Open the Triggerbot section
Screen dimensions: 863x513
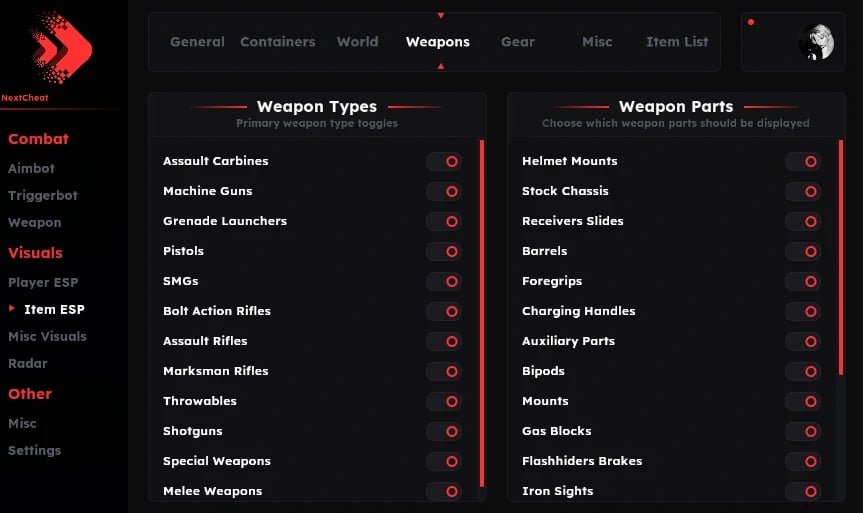coord(43,196)
